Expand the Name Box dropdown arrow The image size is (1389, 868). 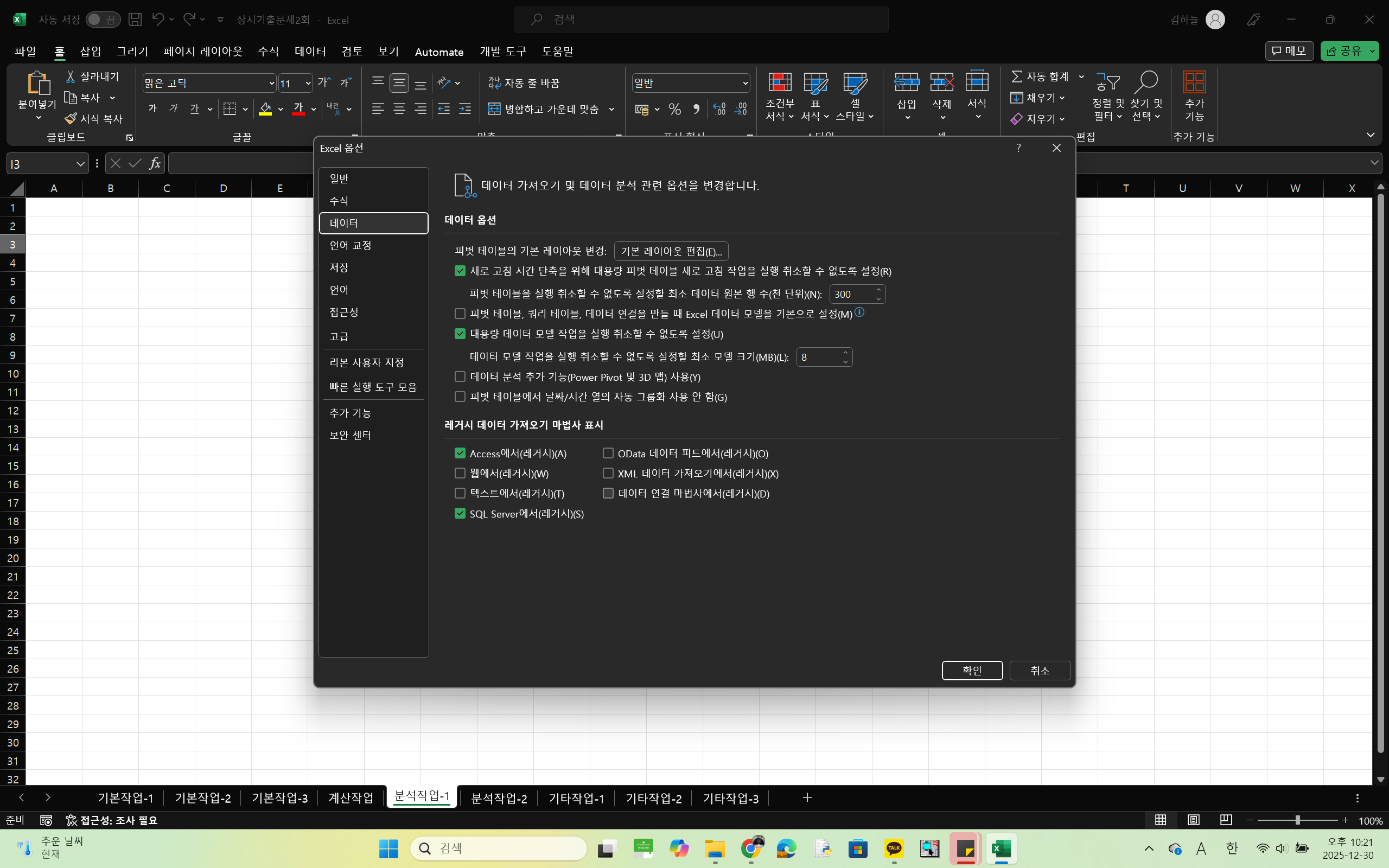80,164
